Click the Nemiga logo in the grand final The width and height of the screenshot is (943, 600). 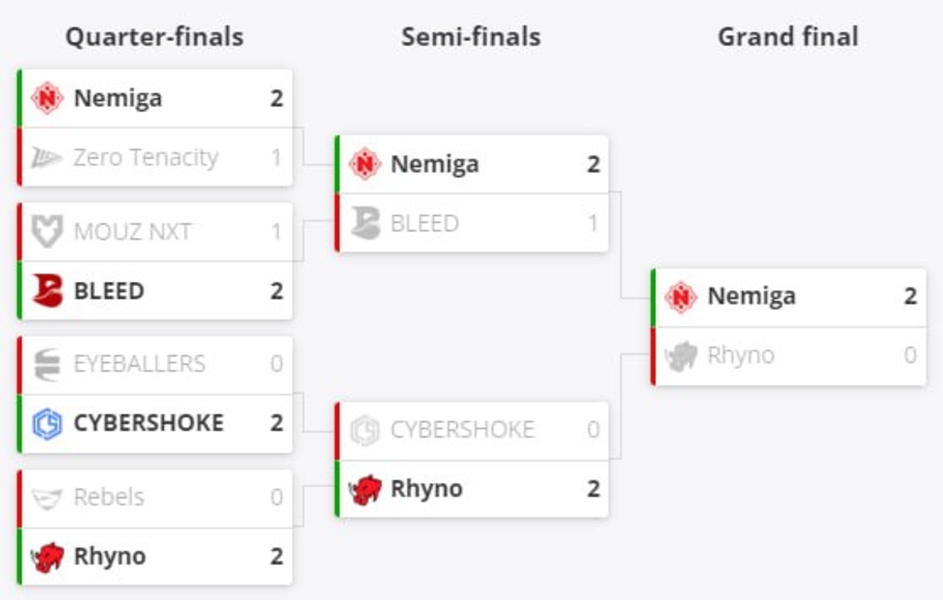point(681,296)
